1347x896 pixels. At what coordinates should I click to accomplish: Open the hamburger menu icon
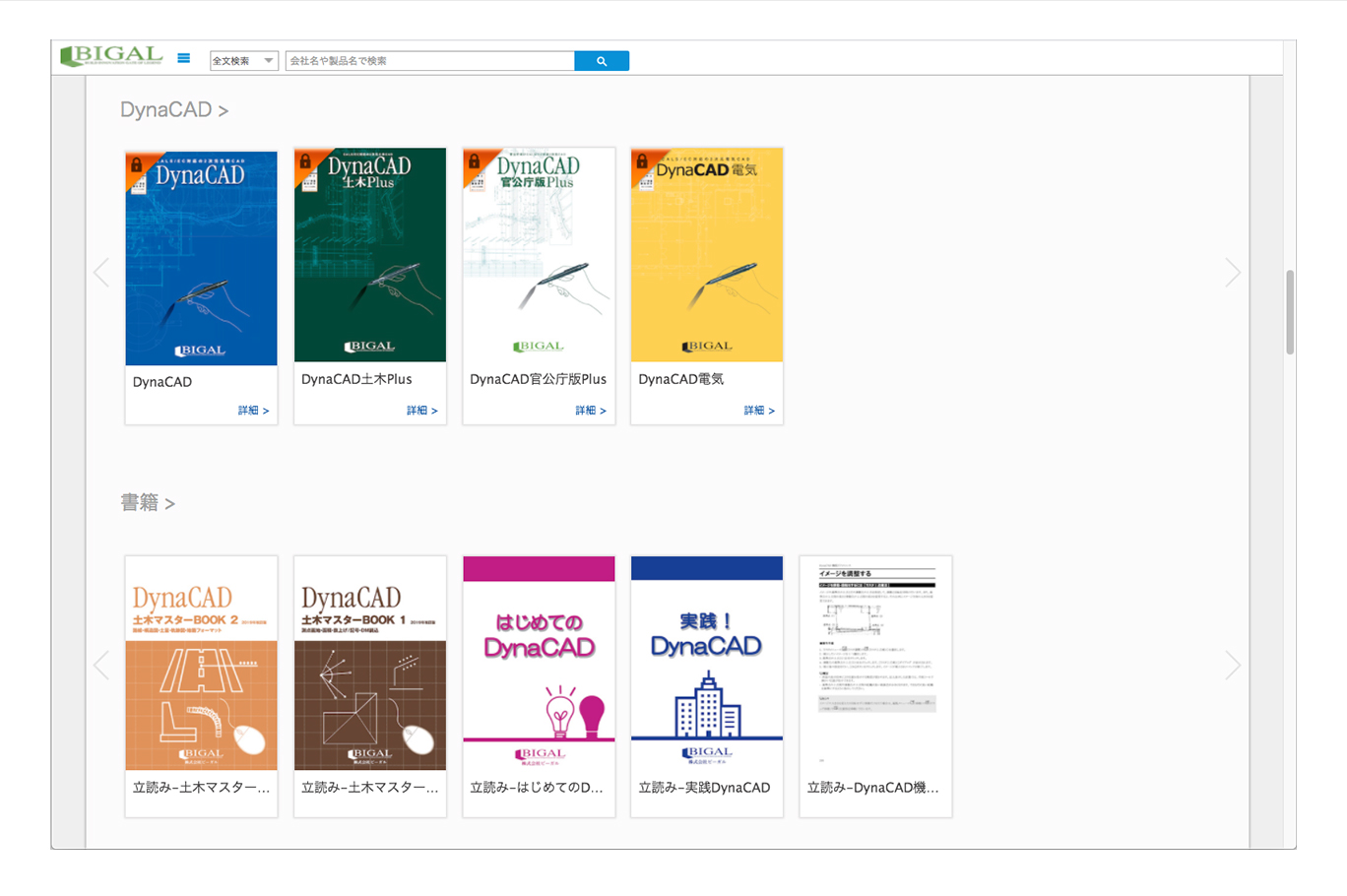point(183,58)
